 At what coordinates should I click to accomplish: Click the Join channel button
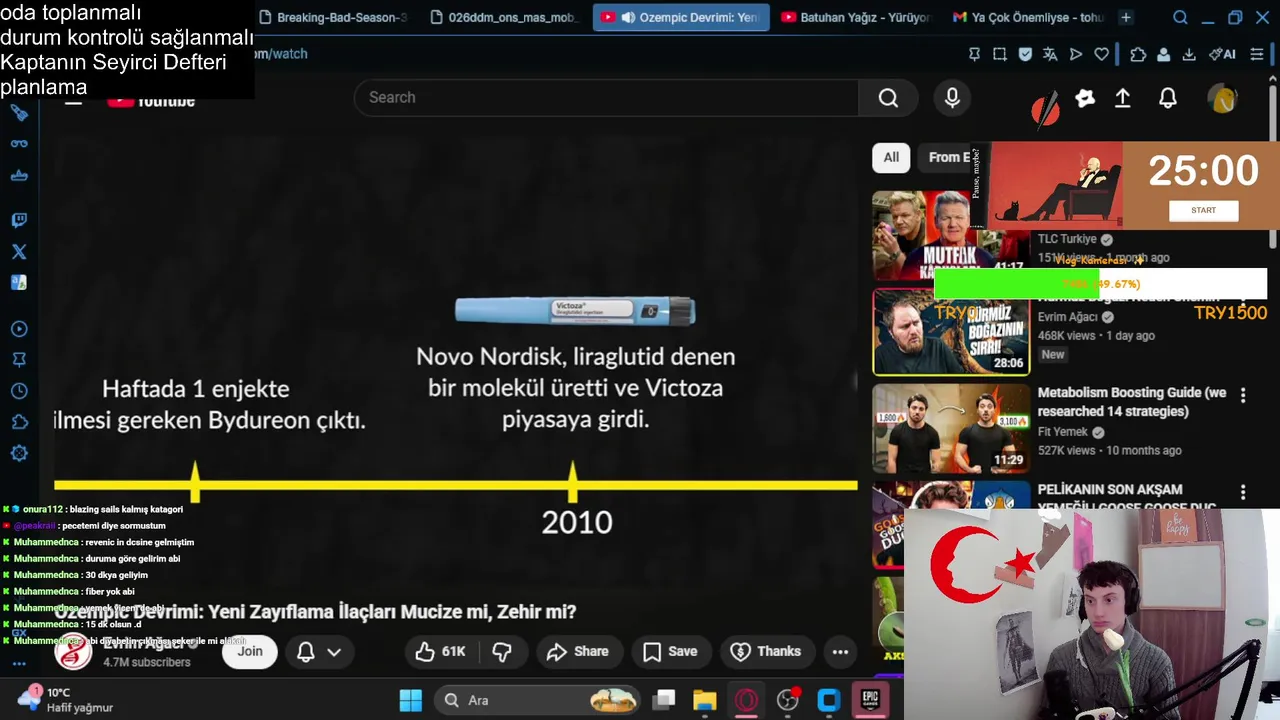click(250, 652)
